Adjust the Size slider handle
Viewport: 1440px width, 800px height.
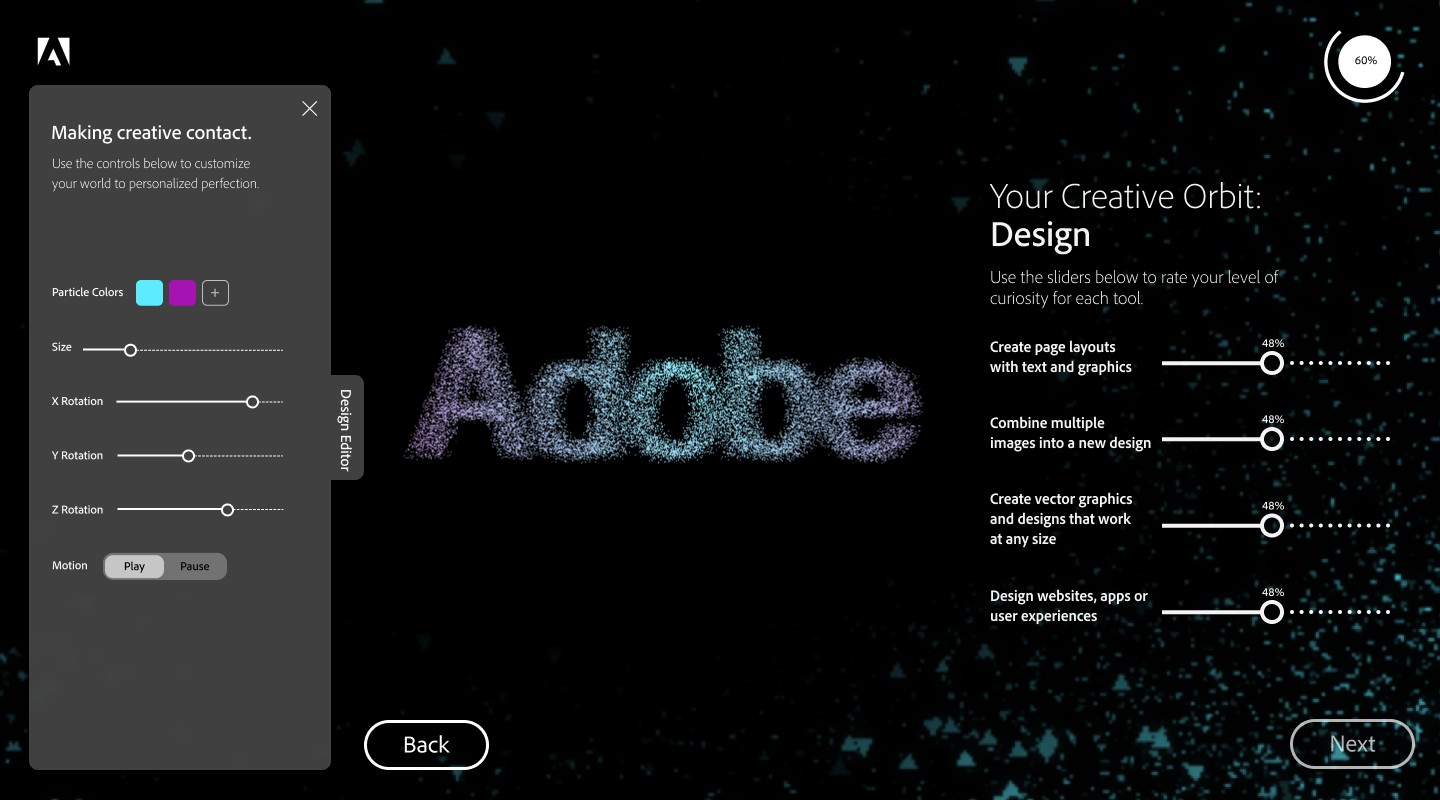(x=130, y=350)
